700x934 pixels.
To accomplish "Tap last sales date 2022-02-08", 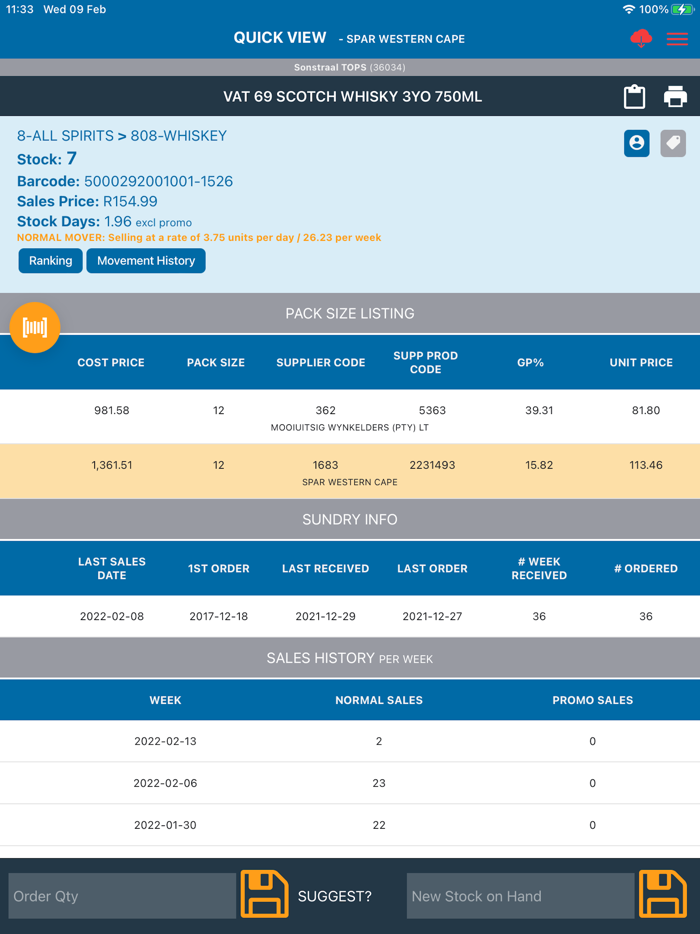I will 111,617.
